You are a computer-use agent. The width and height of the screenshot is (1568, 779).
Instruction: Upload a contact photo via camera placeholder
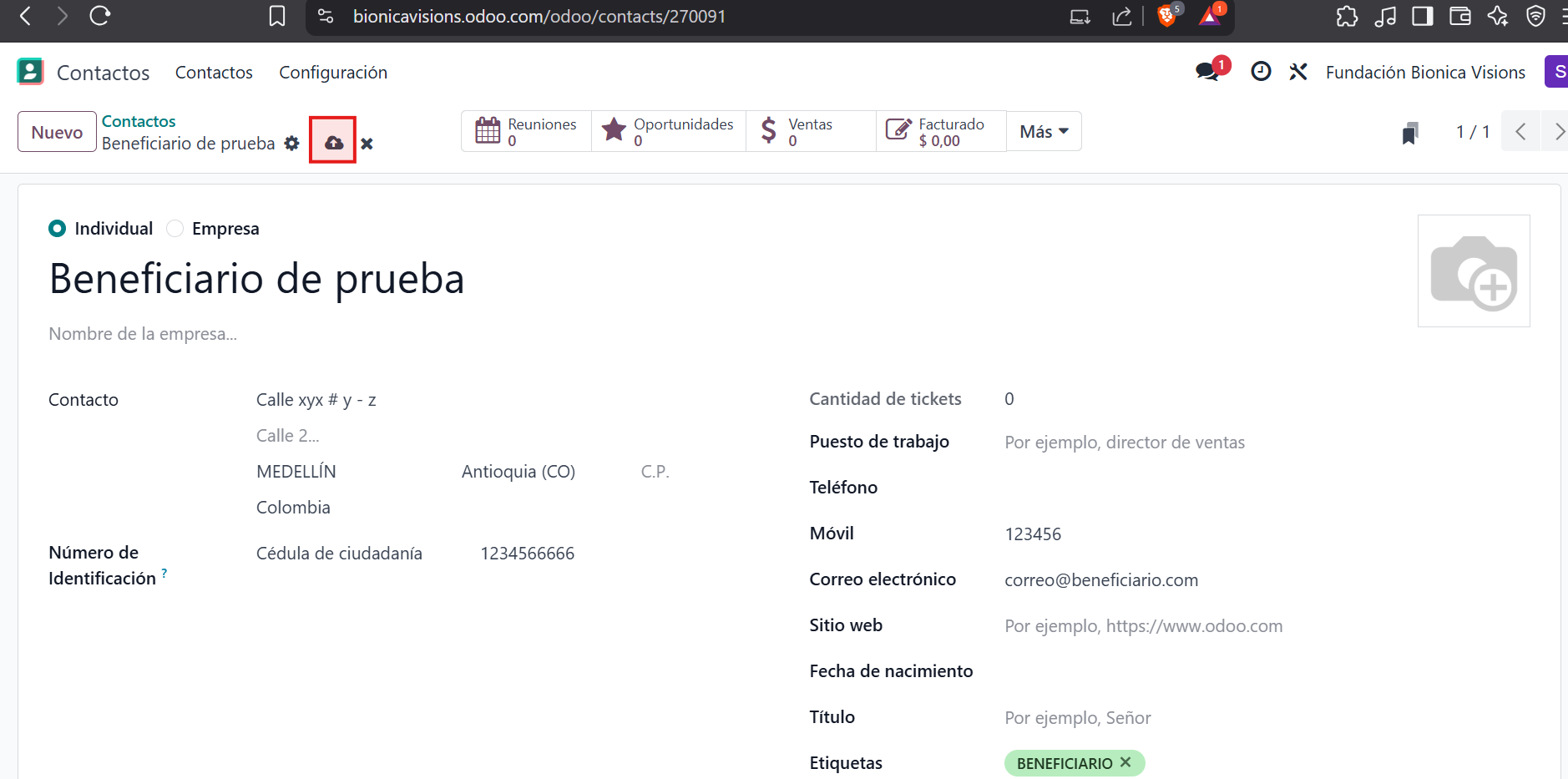click(1473, 271)
